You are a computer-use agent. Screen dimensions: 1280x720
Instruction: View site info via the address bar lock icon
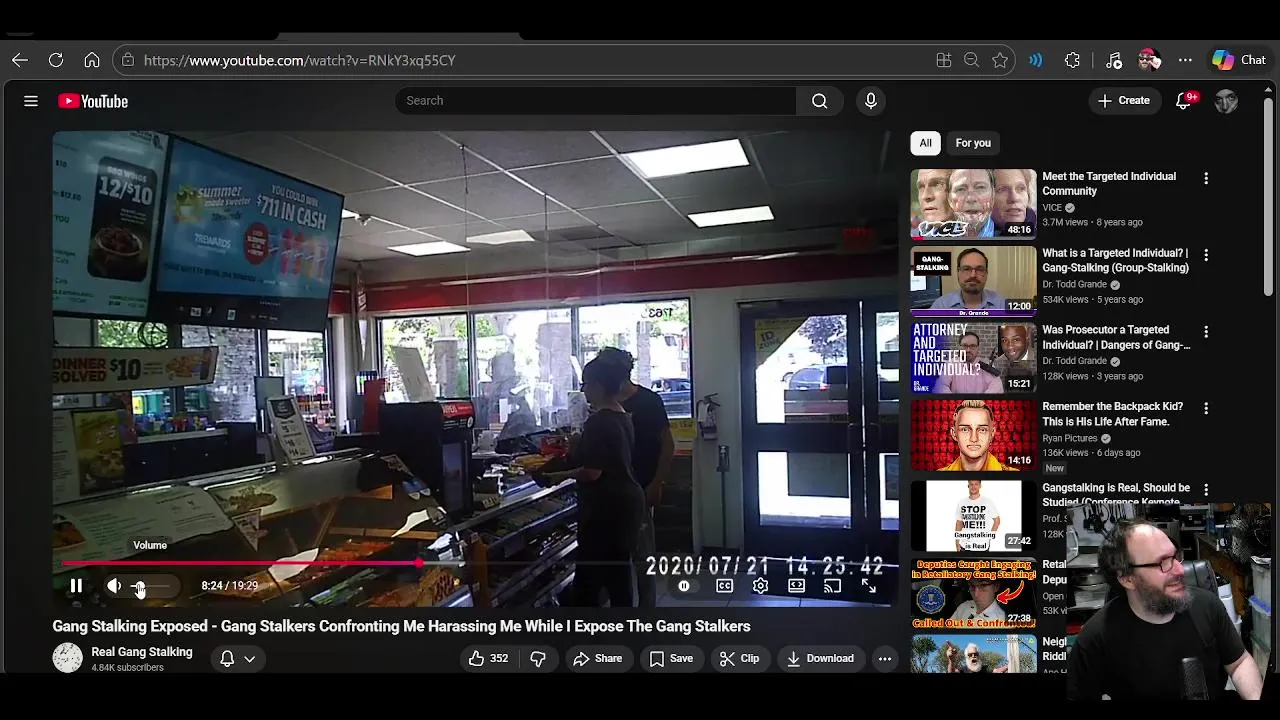click(127, 60)
